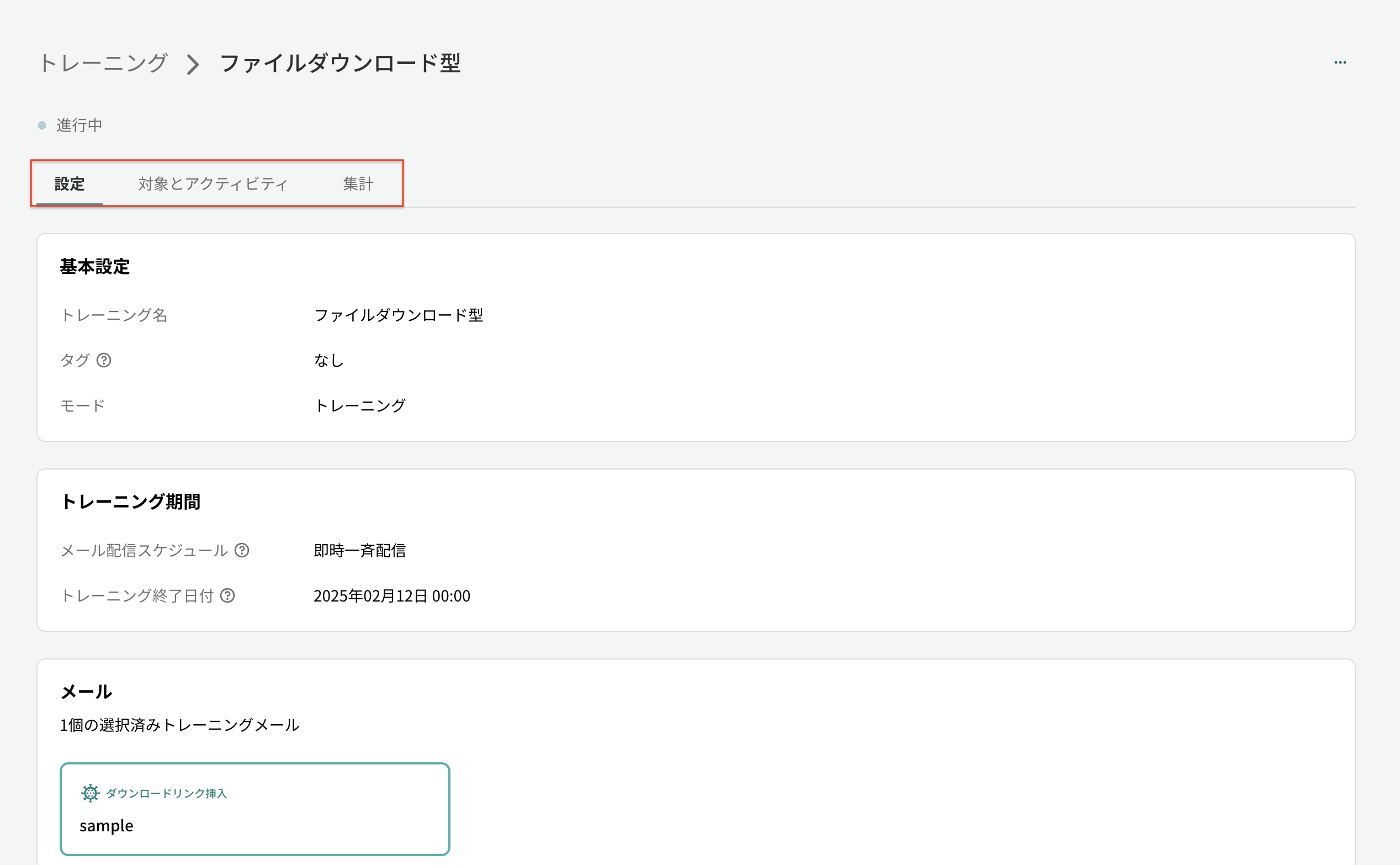Viewport: 1400px width, 865px height.
Task: Click 1個の選択済みトレーニングメール text
Action: [179, 725]
